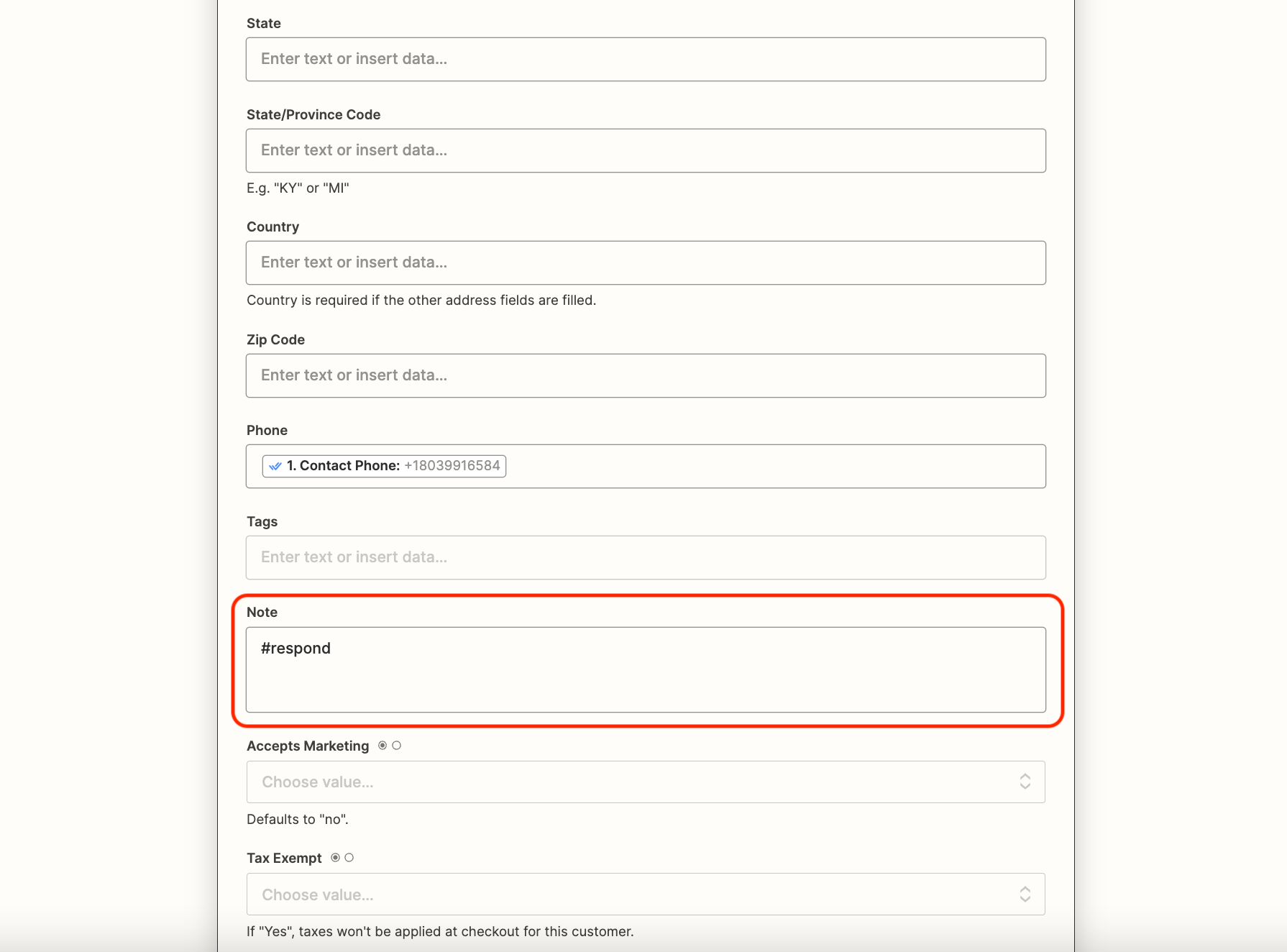Image resolution: width=1287 pixels, height=952 pixels.
Task: Click inside the Tags field
Action: pyautogui.click(x=645, y=557)
